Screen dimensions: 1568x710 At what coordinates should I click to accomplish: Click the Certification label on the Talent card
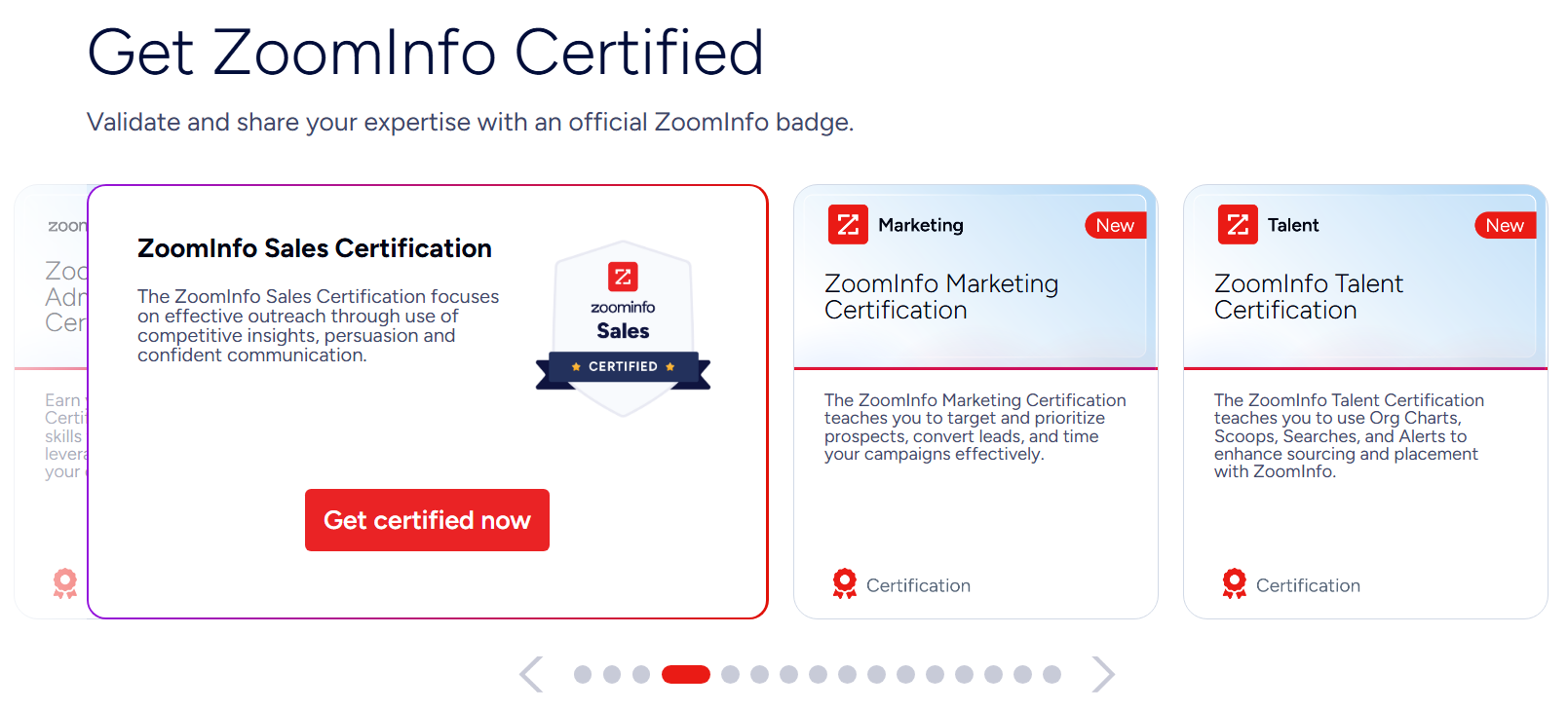click(1308, 585)
